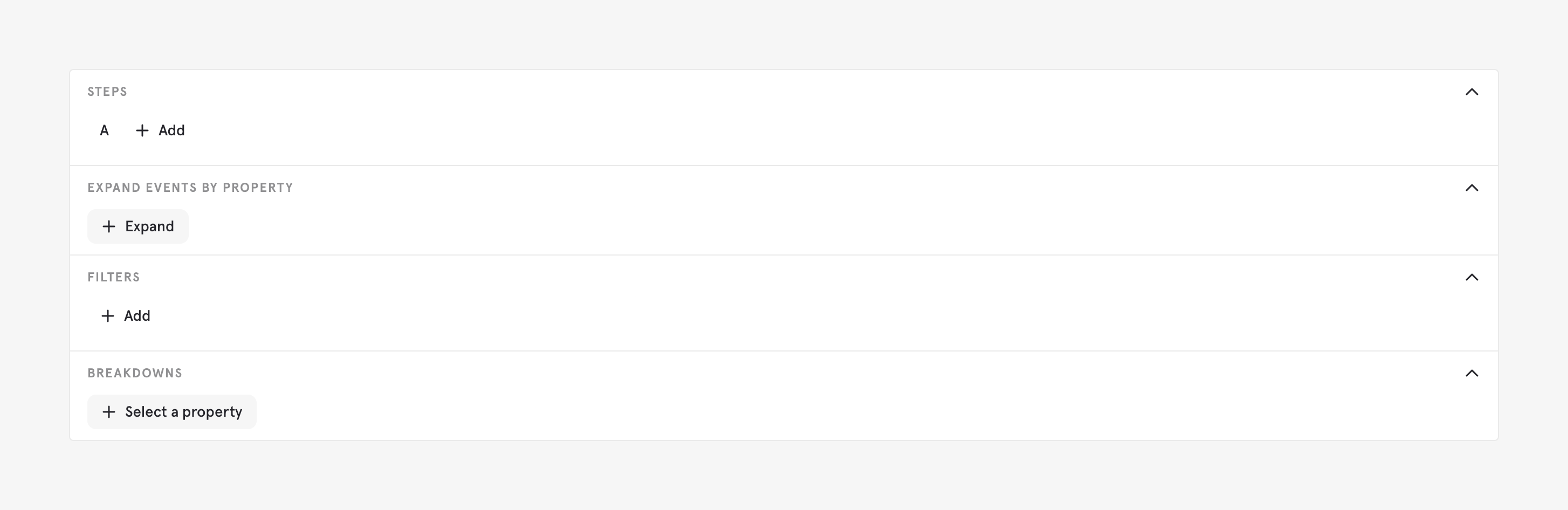Click the EXPAND EVENTS BY PROPERTY heading
The height and width of the screenshot is (510, 1568).
click(190, 188)
